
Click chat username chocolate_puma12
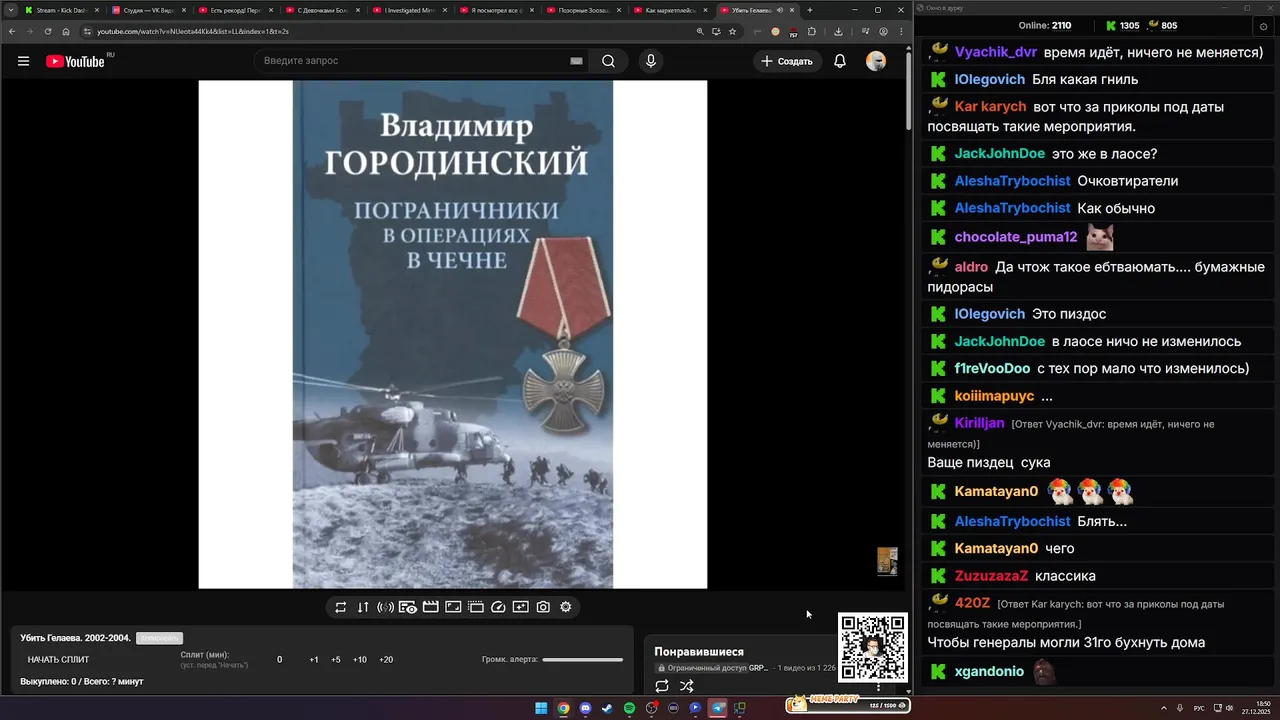[1016, 237]
